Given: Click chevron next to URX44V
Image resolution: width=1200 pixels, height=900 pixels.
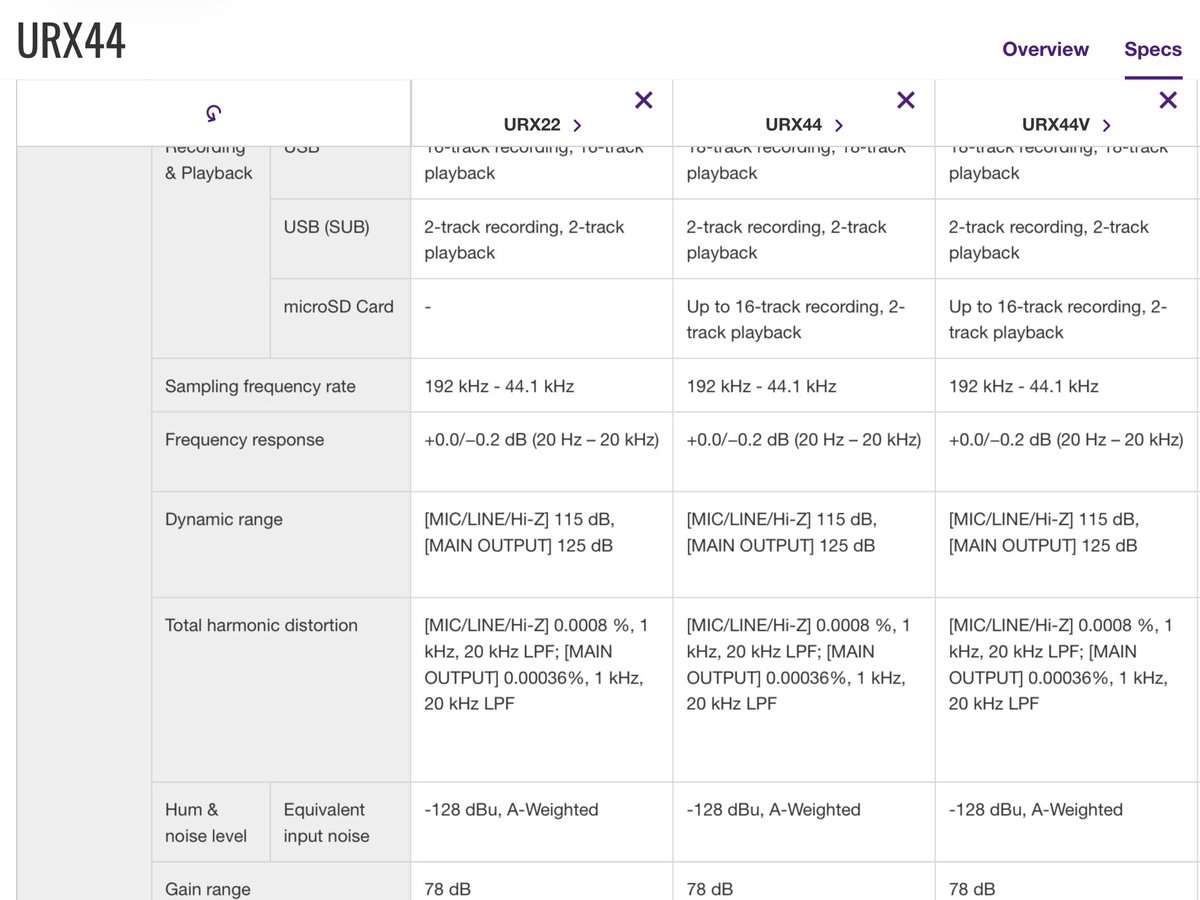Looking at the screenshot, I should [1106, 125].
